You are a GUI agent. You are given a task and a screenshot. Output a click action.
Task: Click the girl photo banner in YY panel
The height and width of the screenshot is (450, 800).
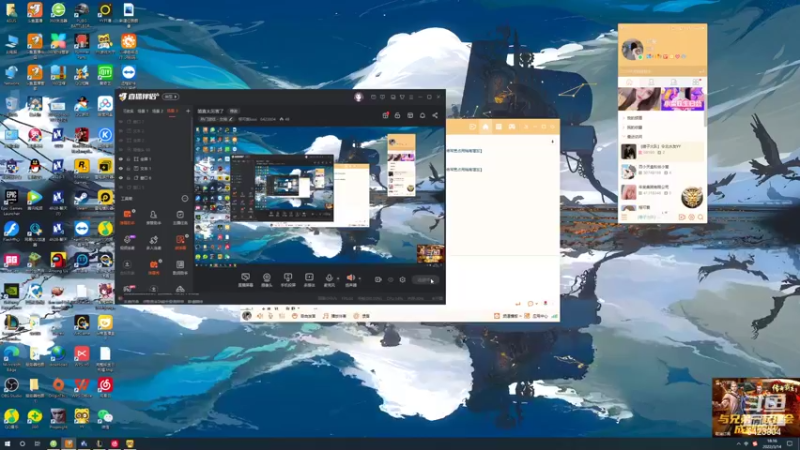point(639,99)
